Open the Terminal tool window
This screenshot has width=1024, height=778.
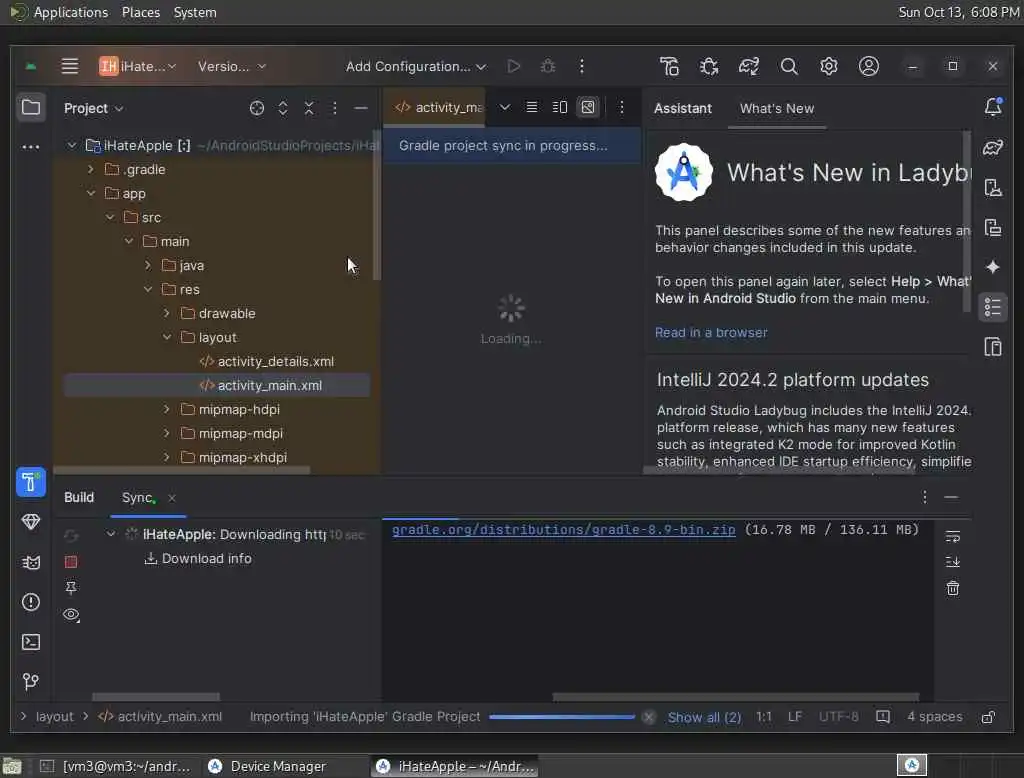click(31, 642)
